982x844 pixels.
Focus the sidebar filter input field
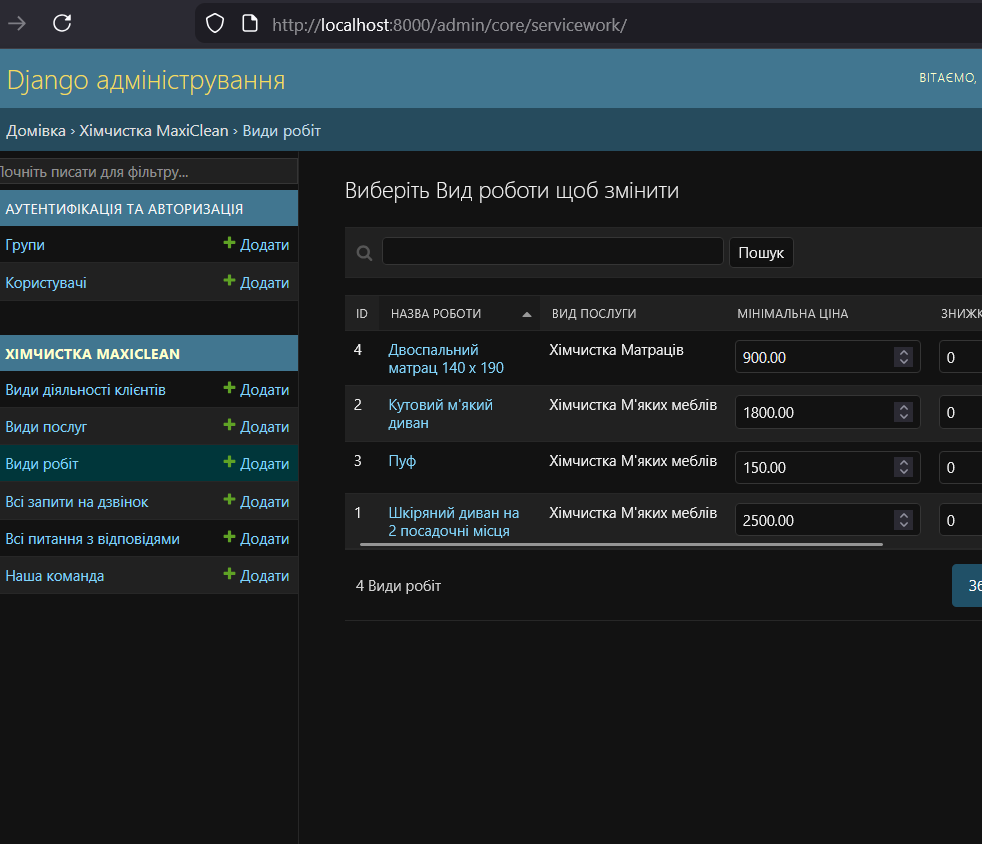click(x=147, y=172)
